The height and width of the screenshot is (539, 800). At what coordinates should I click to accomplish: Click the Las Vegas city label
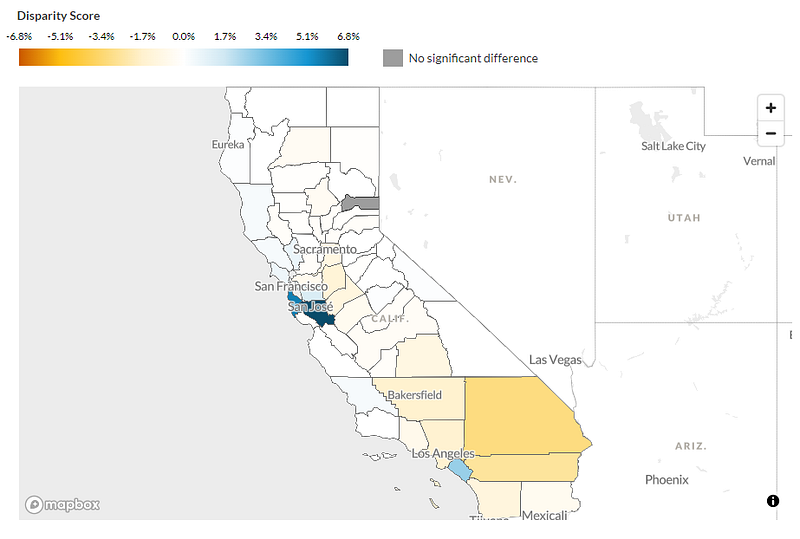(555, 360)
